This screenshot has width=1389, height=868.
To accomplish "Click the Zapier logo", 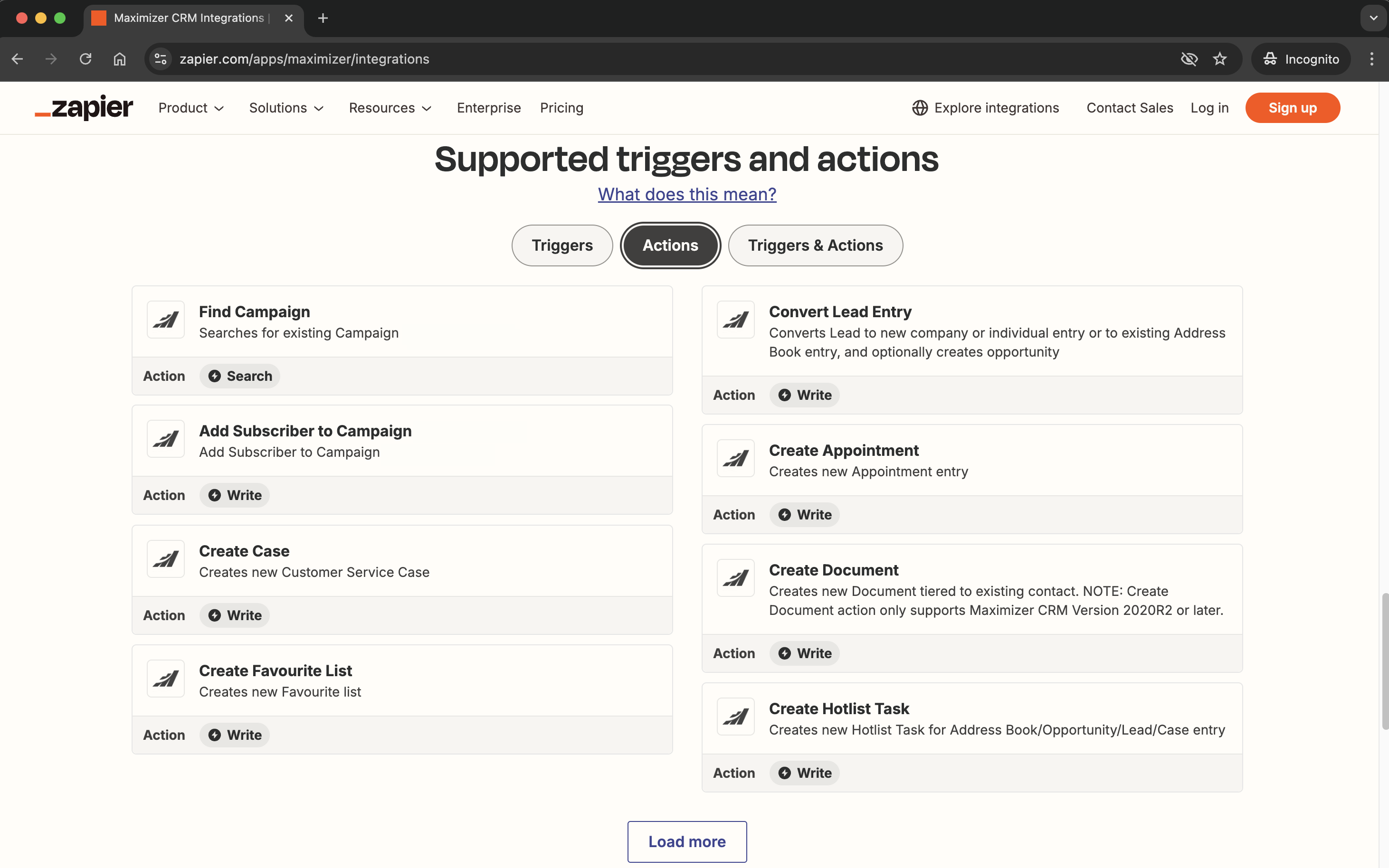I will (84, 108).
